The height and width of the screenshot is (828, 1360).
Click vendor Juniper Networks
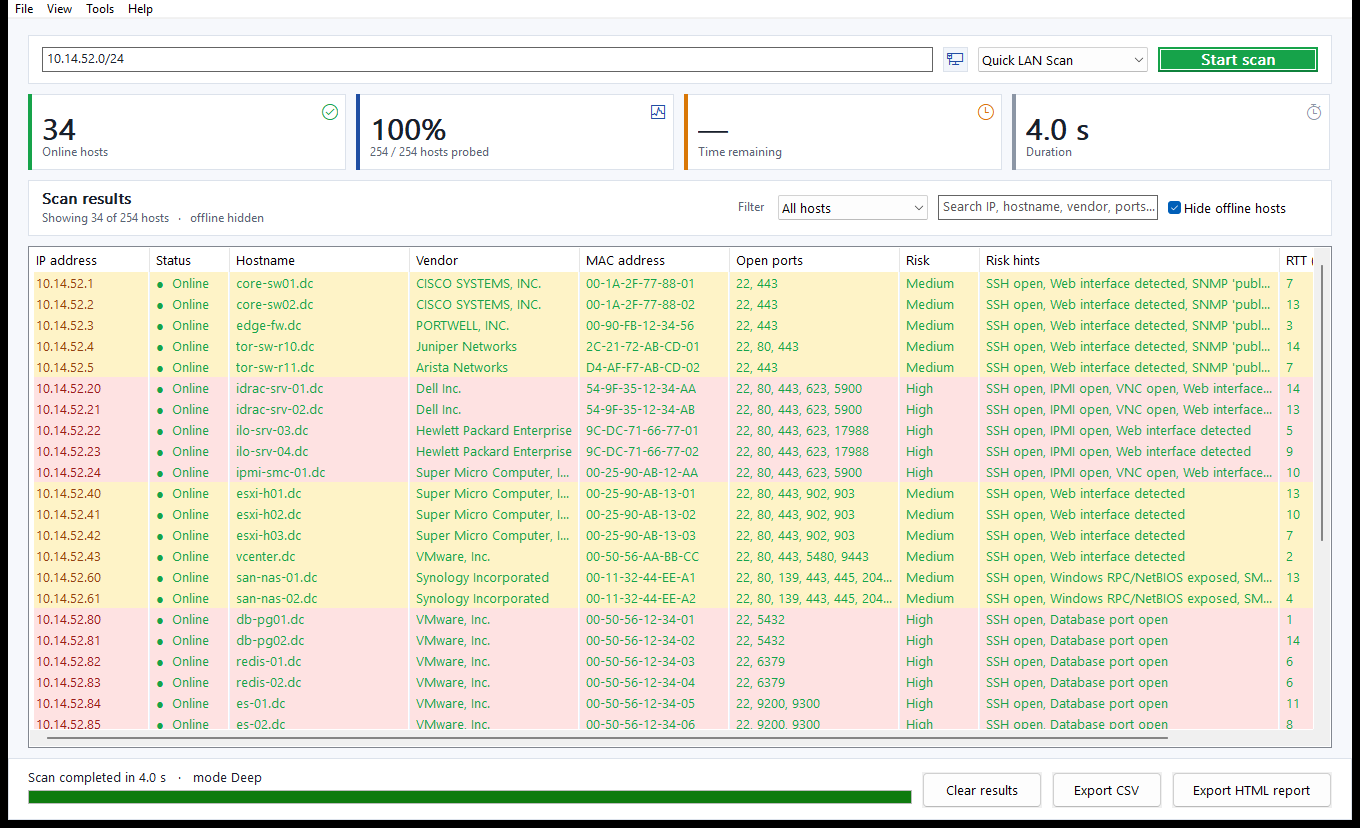(467, 347)
